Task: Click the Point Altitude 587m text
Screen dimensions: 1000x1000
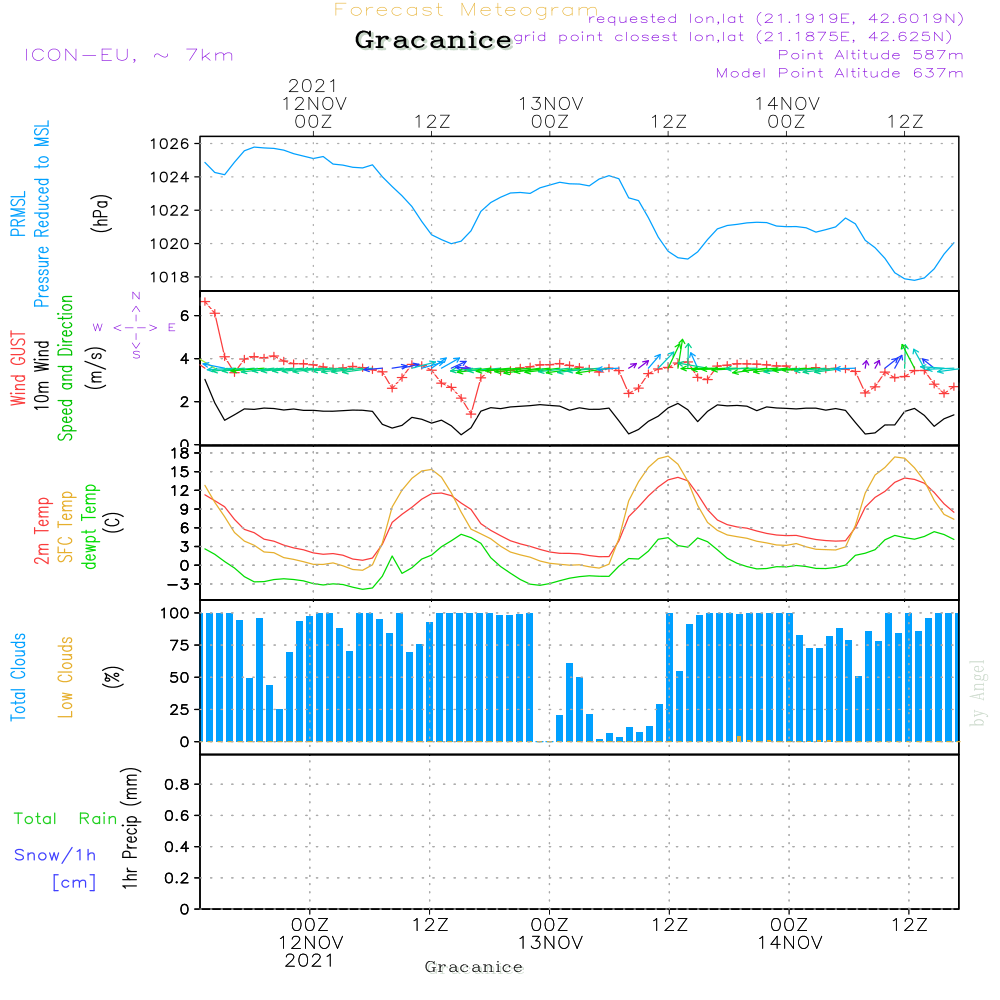Action: [x=871, y=55]
